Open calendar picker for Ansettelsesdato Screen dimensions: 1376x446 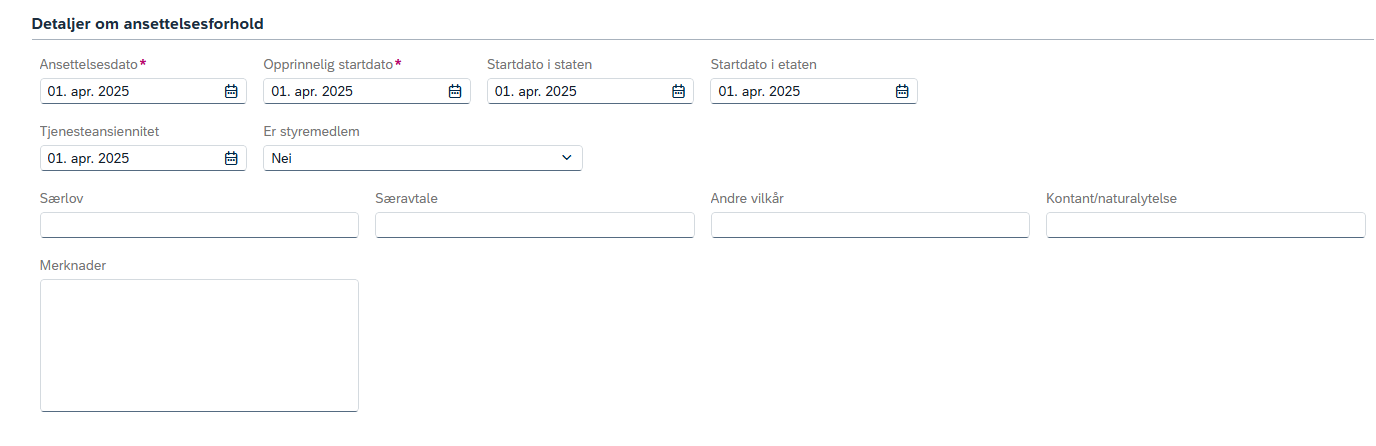click(x=231, y=91)
